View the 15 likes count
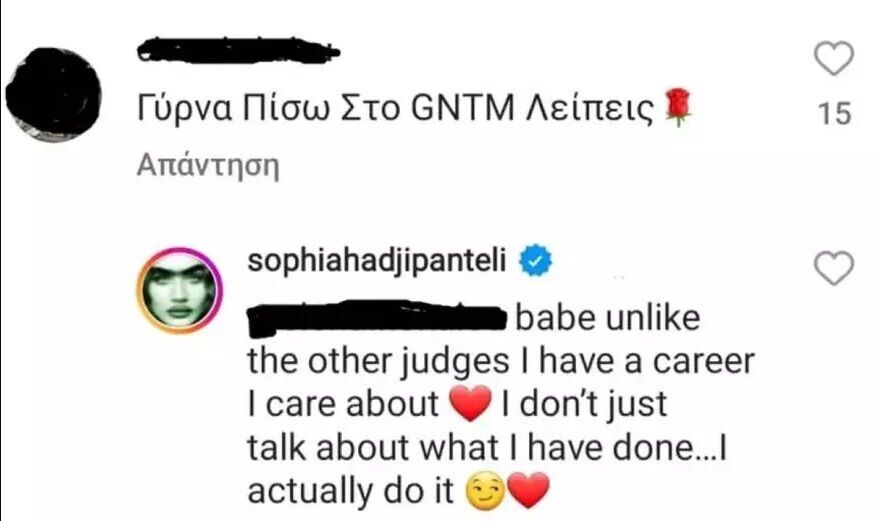 [834, 114]
